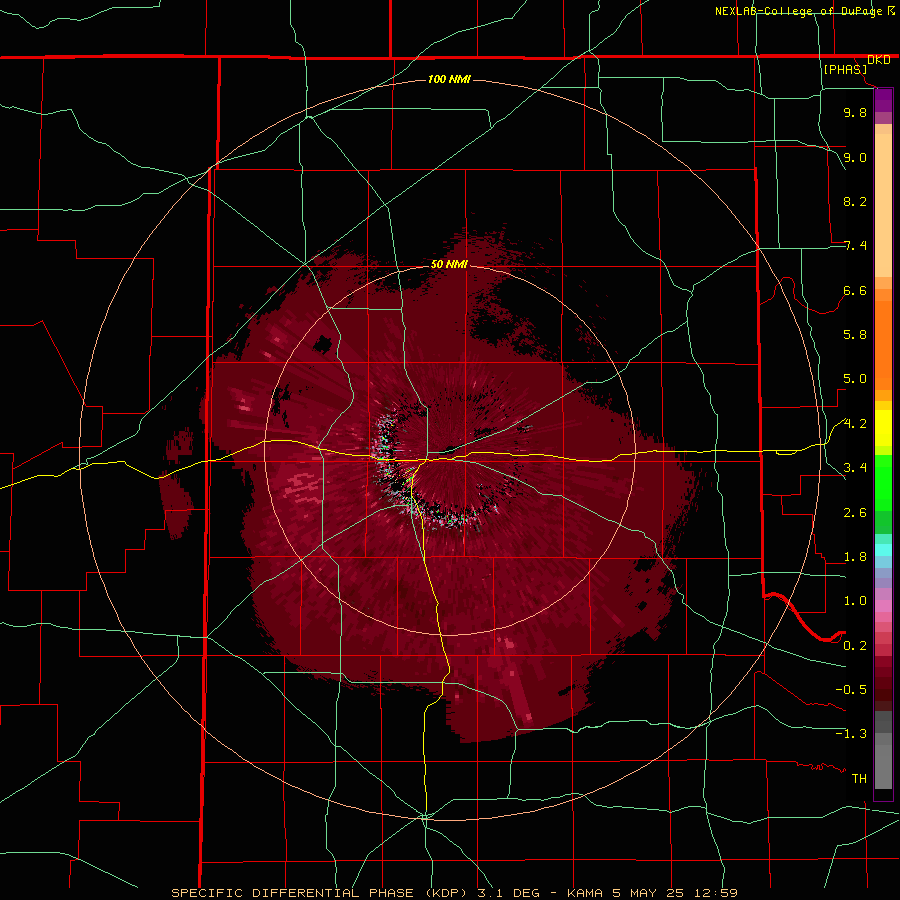Click the 7.4 value on the color scale
The width and height of the screenshot is (900, 900).
(855, 246)
